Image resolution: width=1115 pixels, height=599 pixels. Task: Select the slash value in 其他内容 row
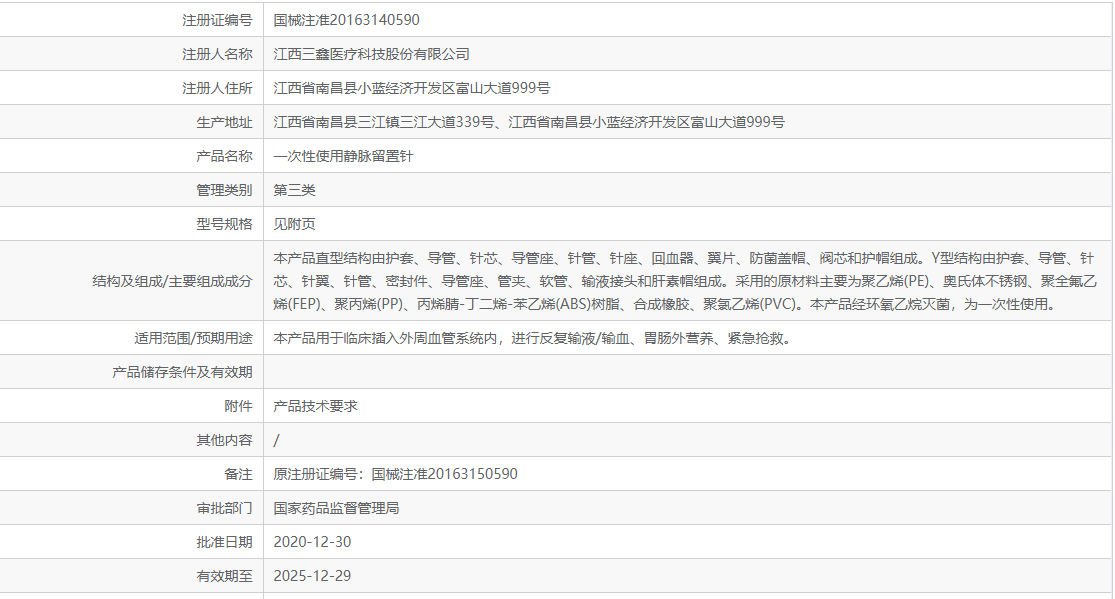coord(277,440)
